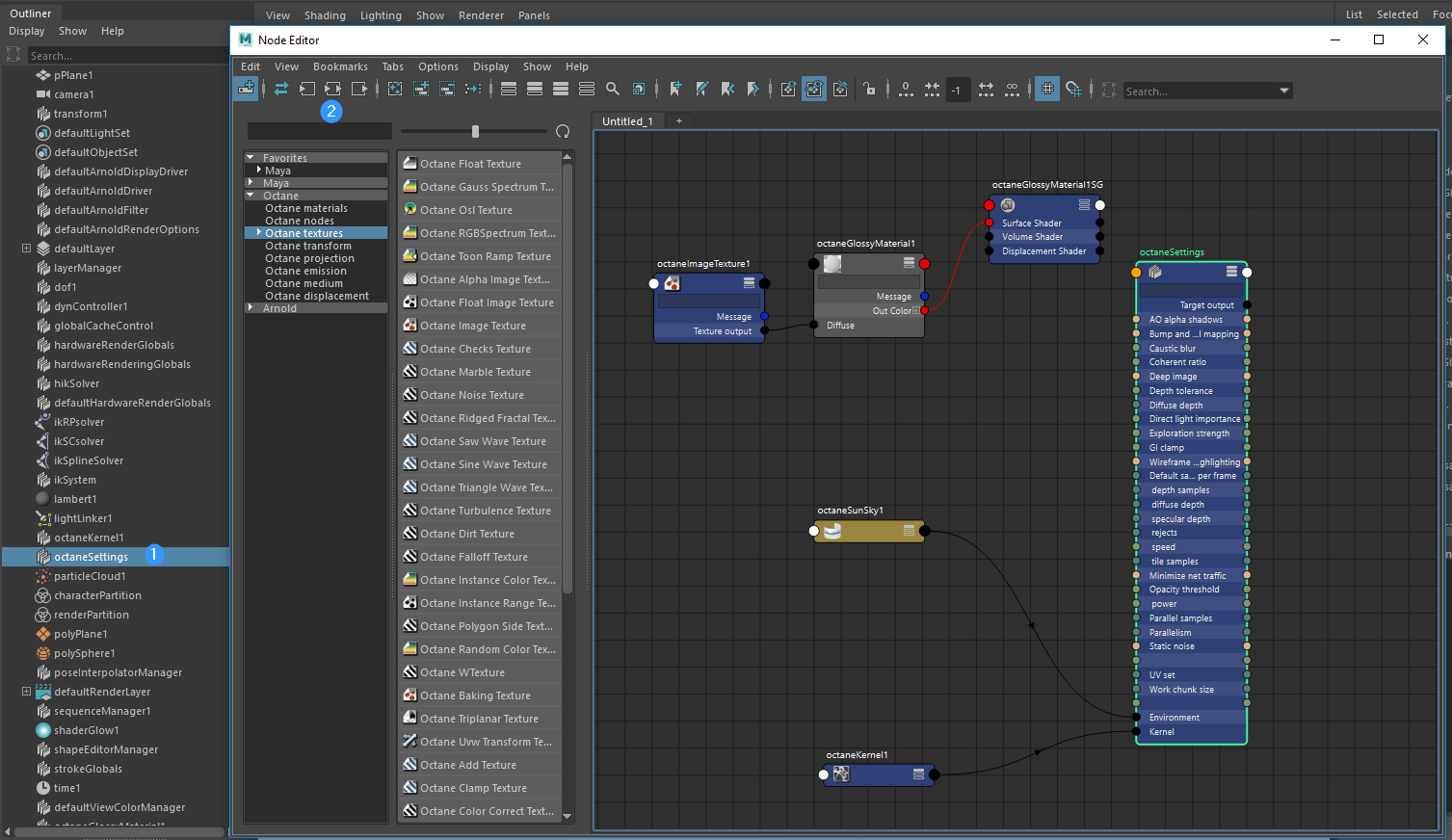This screenshot has width=1452, height=840.
Task: Collapse the Favorites category
Action: [x=251, y=158]
